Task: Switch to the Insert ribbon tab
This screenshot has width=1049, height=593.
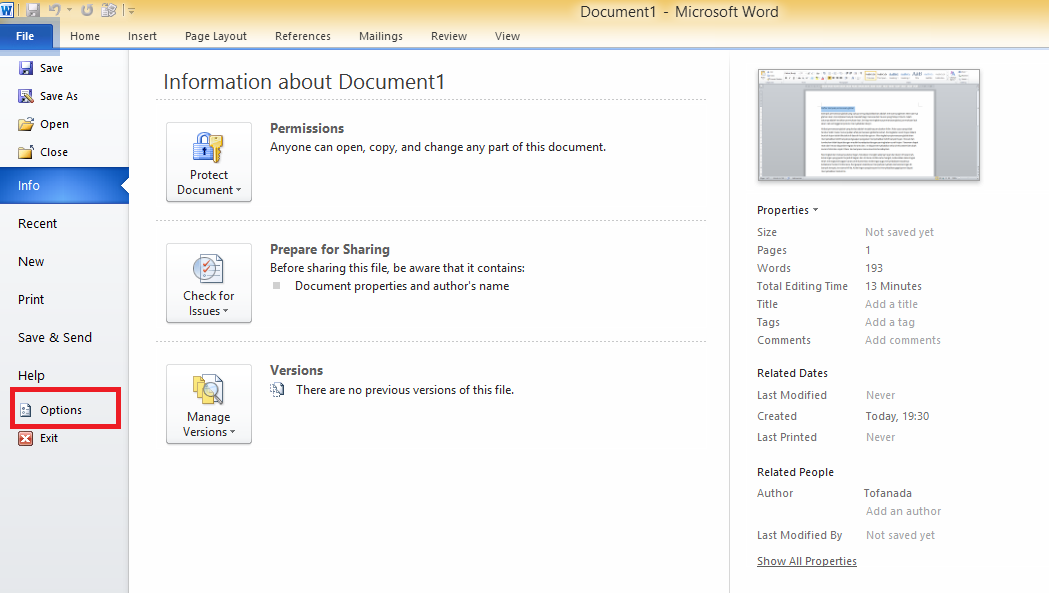Action: coord(142,36)
